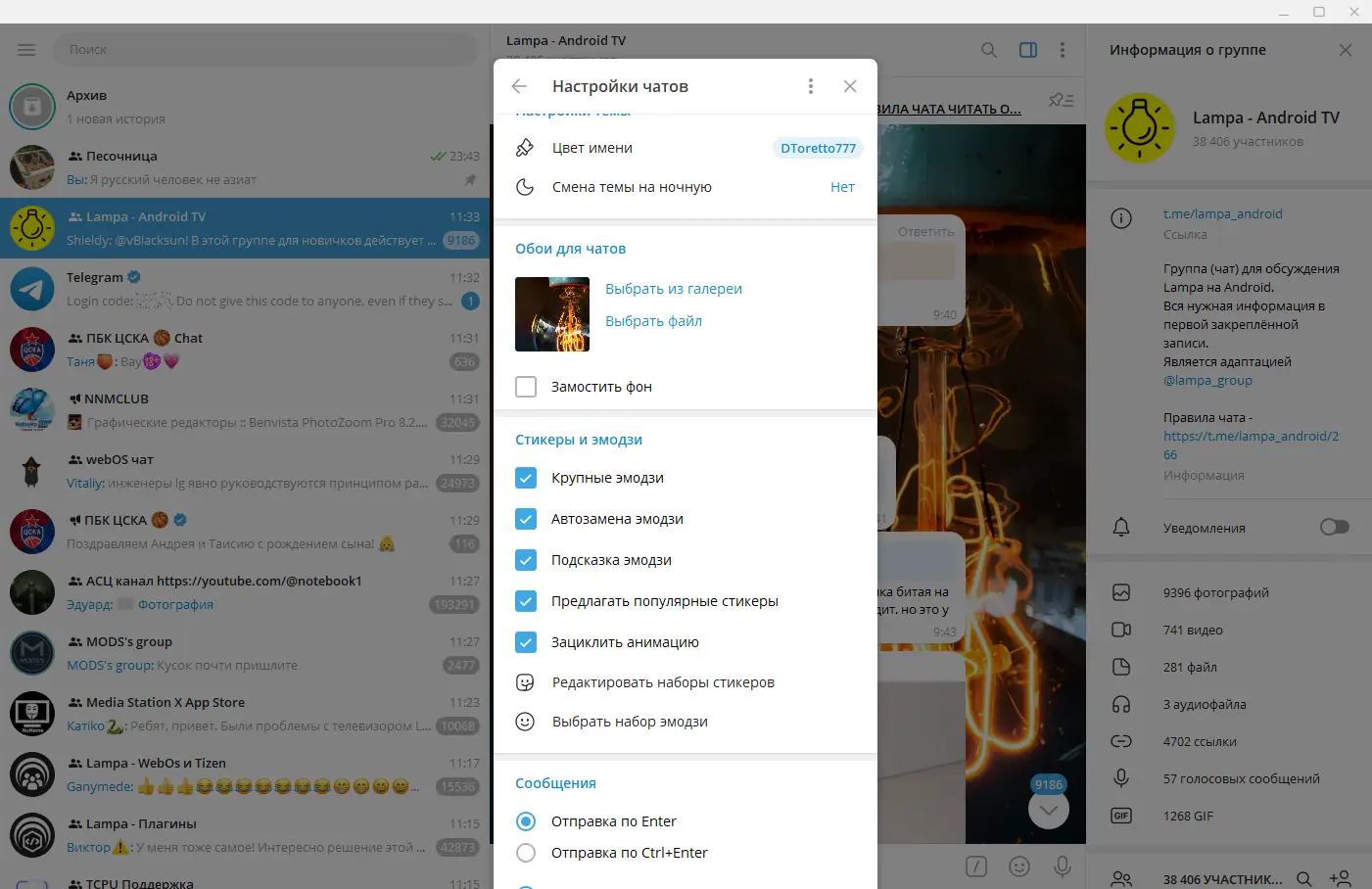Go back from chat settings
Image resolution: width=1372 pixels, height=889 pixels.
coord(519,86)
